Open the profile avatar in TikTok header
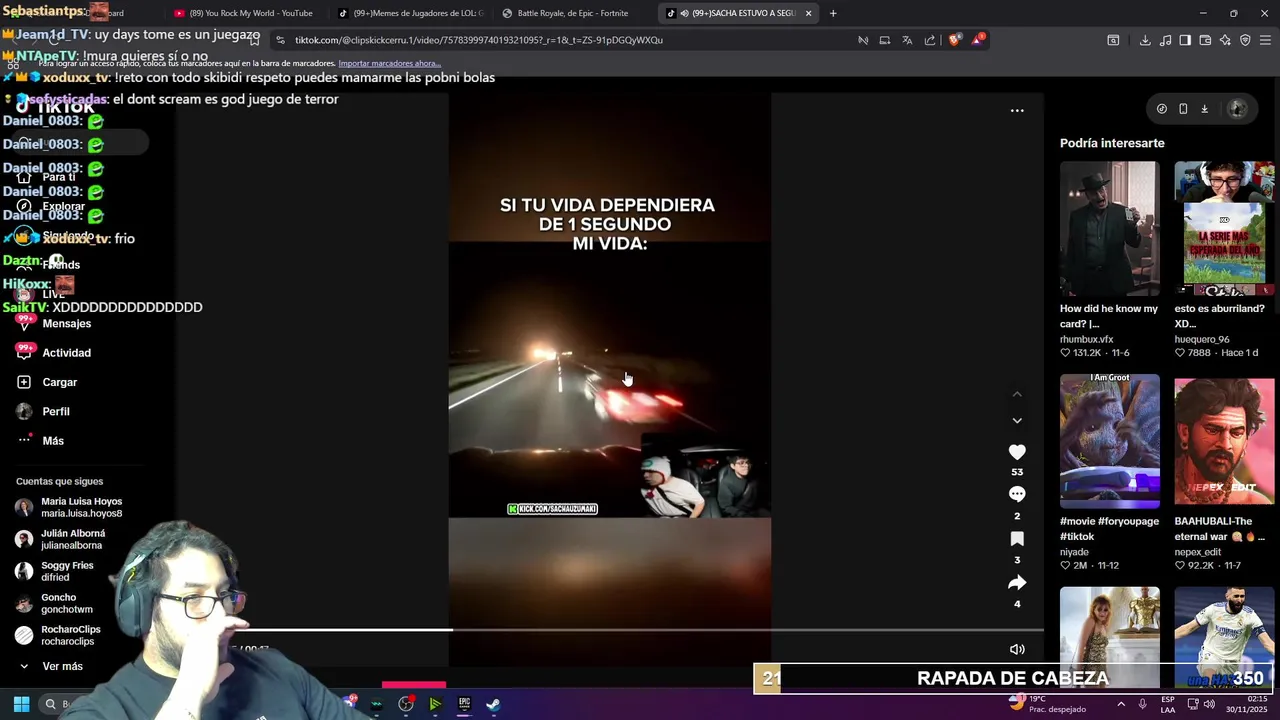The image size is (1280, 720). tap(1237, 109)
